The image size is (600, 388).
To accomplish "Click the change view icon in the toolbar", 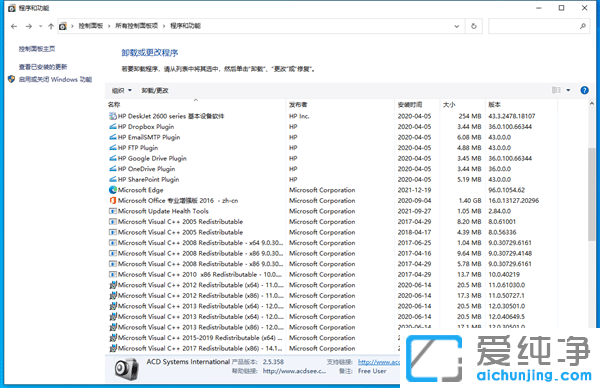I will pos(556,90).
